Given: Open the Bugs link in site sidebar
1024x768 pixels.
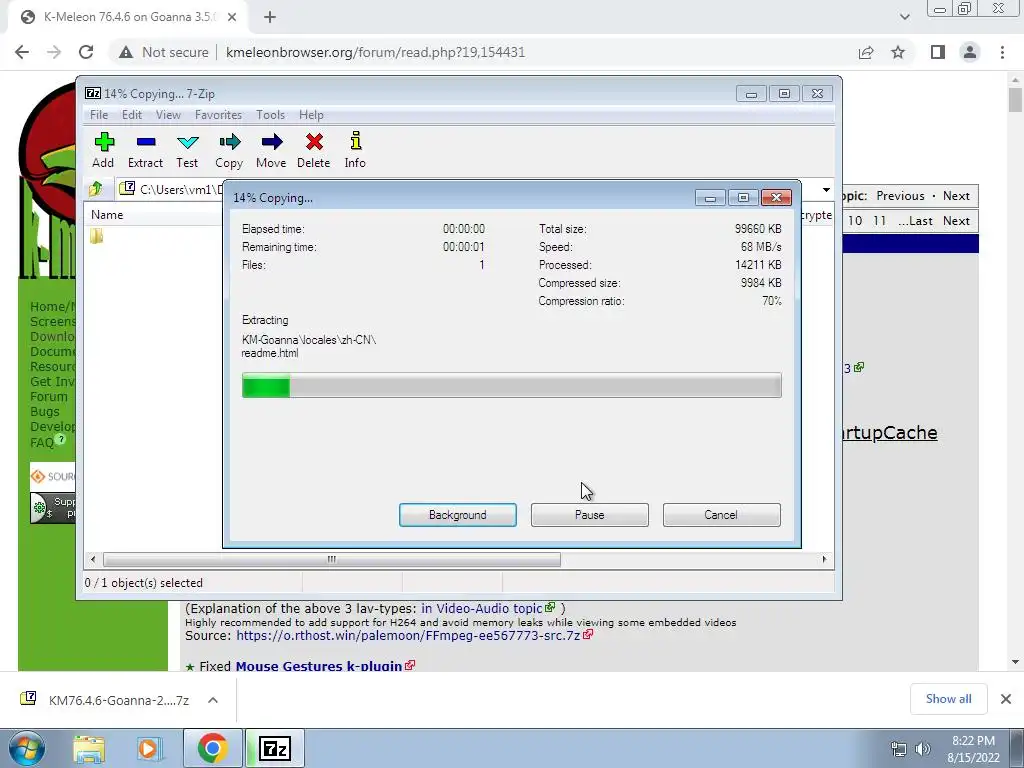Looking at the screenshot, I should (x=45, y=411).
